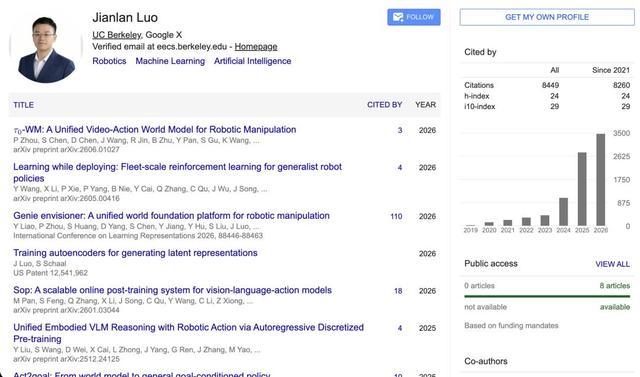The width and height of the screenshot is (640, 377).
Task: Click the Get My Own Profile button
Action: tap(547, 17)
